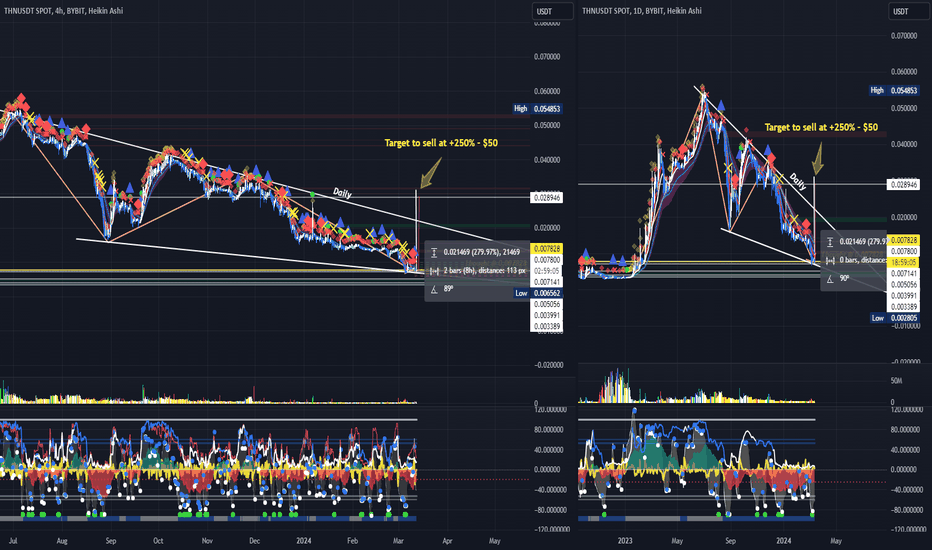Screen dimensions: 932x550
Task: Click the 0.005056 level label on 4h chart
Action: 546,304
